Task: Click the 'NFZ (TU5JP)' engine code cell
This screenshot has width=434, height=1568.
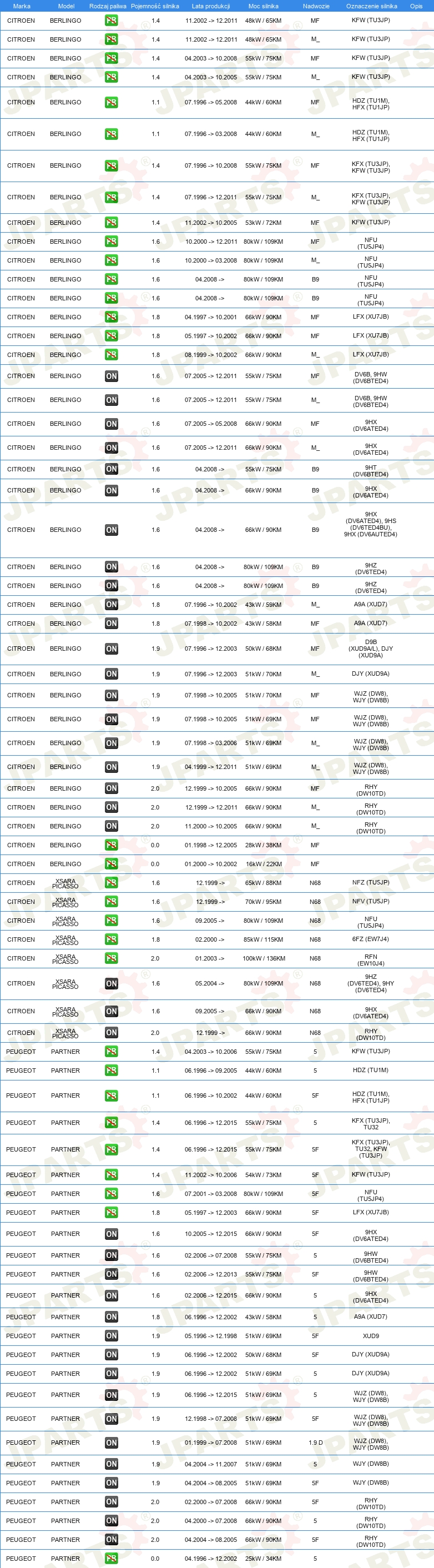Action: point(371,883)
